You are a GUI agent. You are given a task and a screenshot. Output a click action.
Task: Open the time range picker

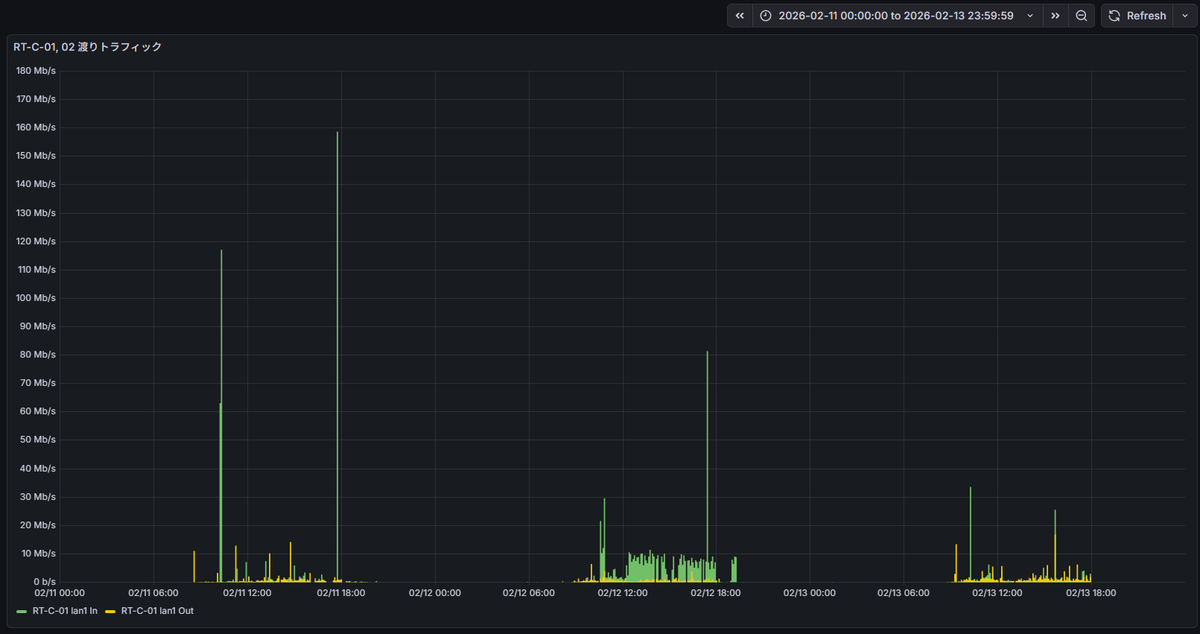coord(897,16)
